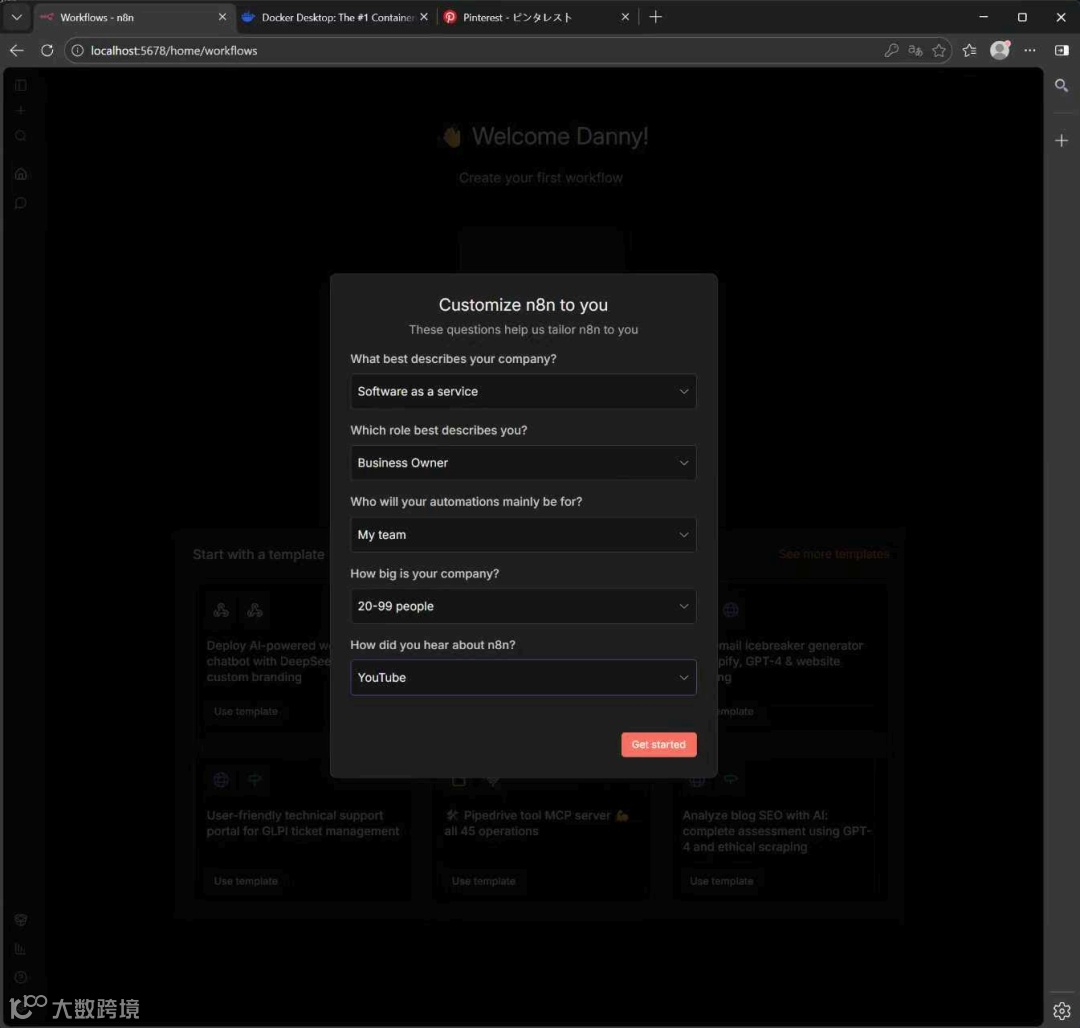The image size is (1080, 1028).
Task: View site information icon in address bar
Action: pos(78,50)
